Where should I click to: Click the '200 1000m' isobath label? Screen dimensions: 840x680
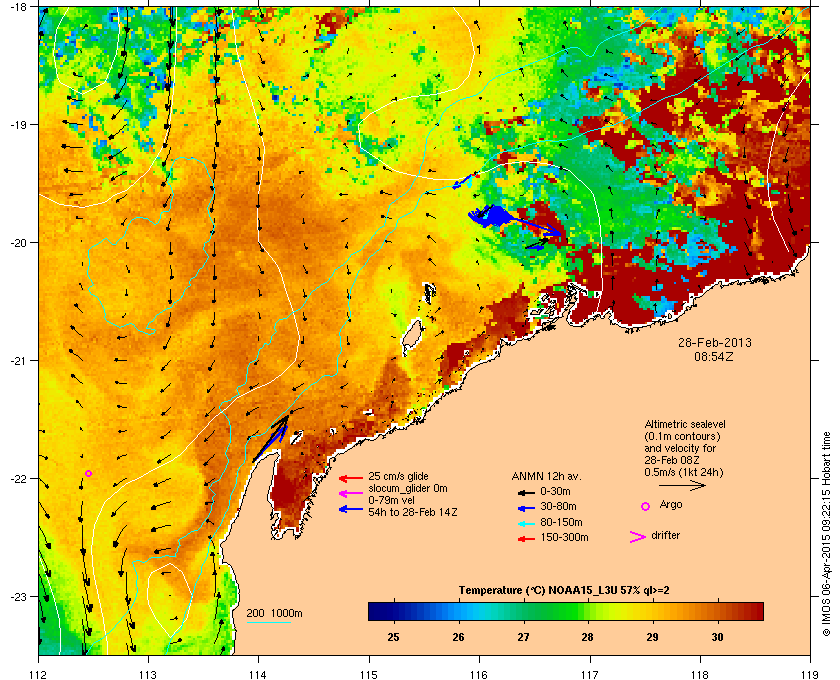(274, 614)
